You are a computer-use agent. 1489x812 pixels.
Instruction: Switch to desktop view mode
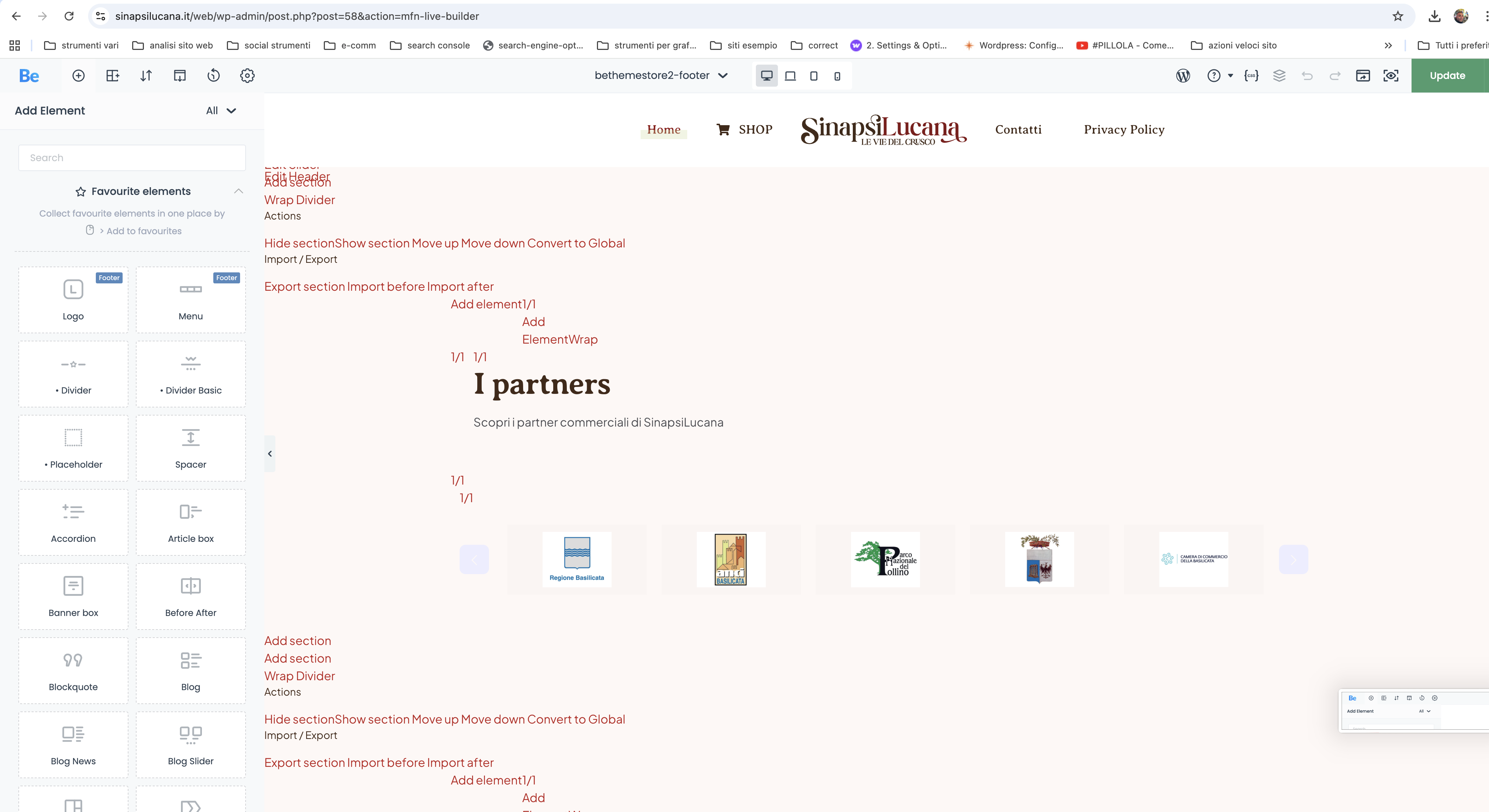767,76
